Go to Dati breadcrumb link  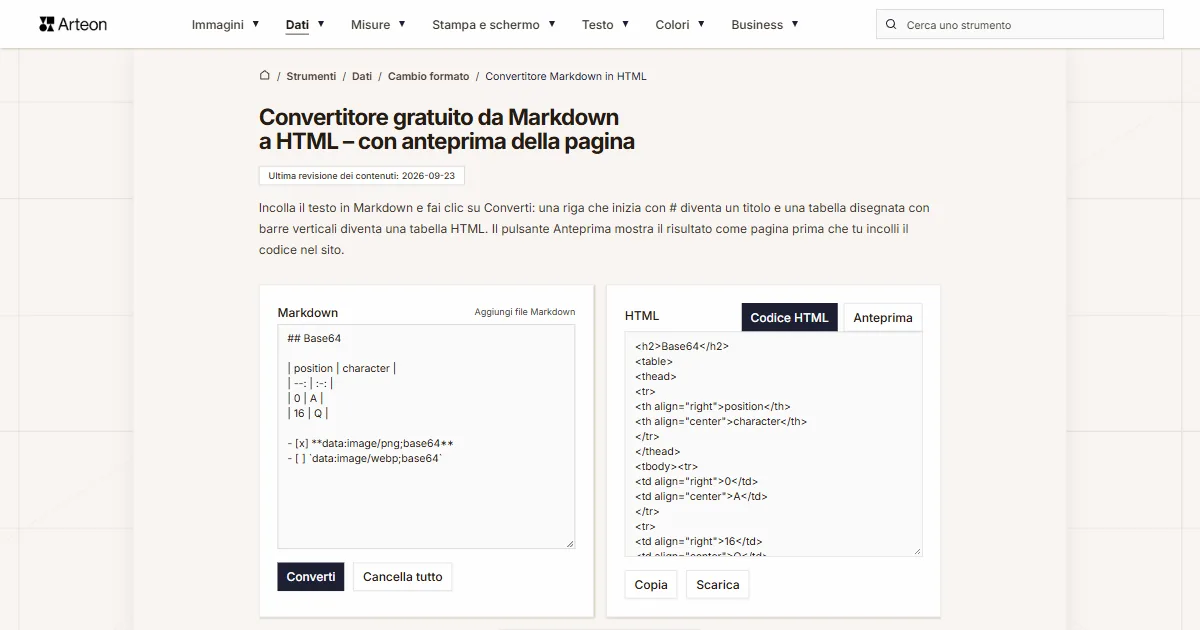[362, 76]
